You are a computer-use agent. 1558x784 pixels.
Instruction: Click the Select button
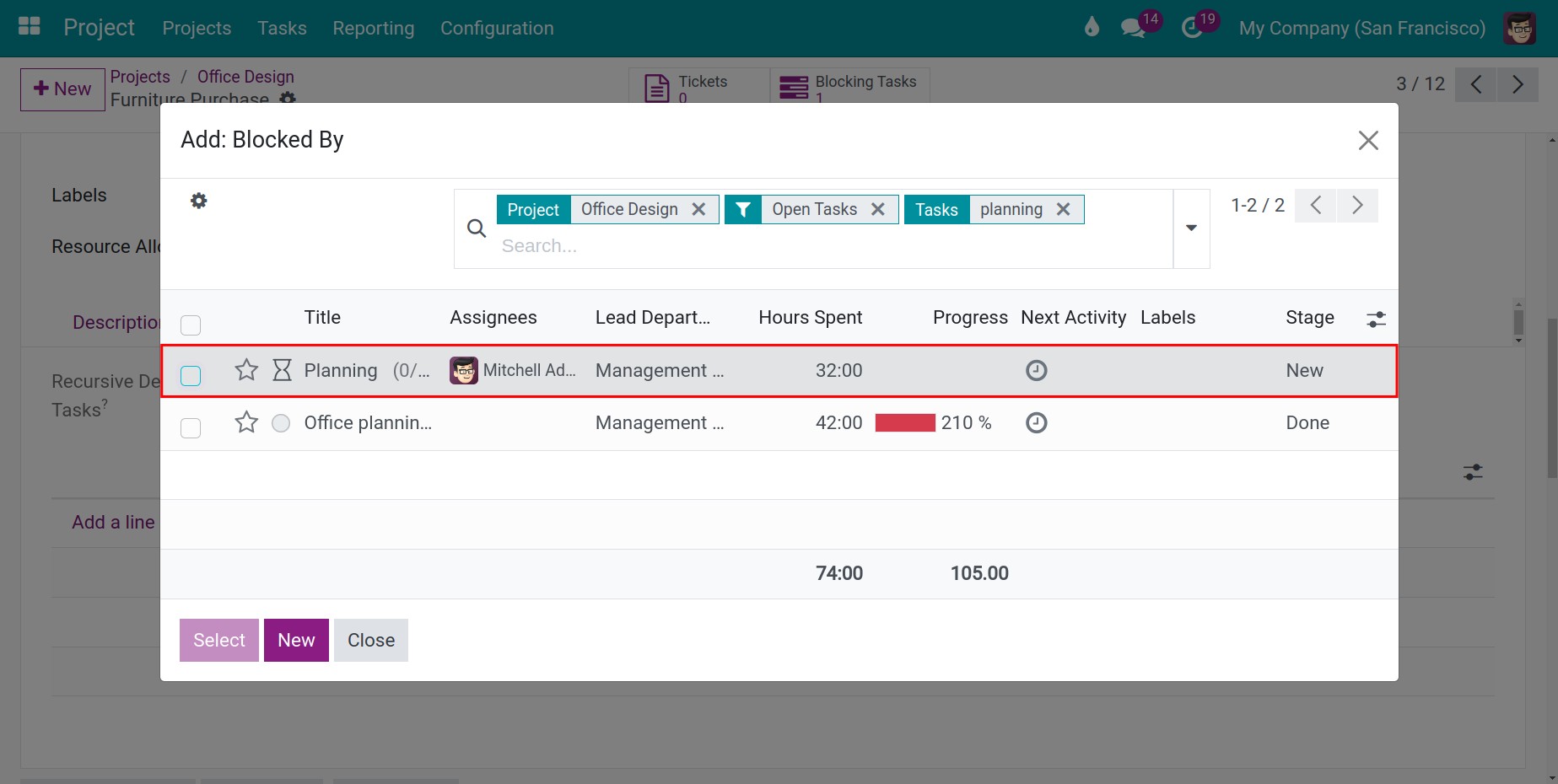(219, 640)
